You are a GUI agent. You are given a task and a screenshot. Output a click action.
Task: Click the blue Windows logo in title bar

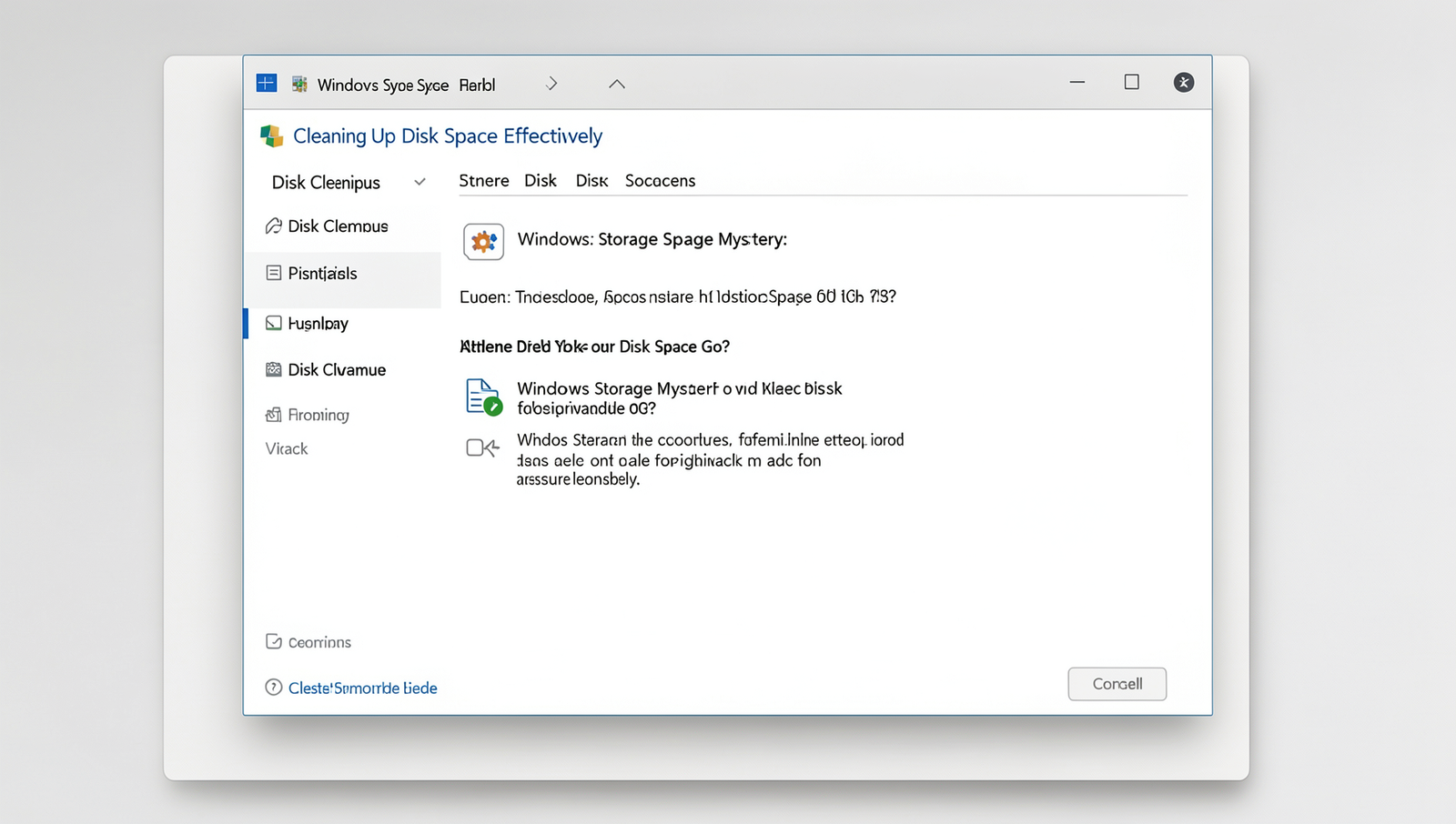(267, 84)
